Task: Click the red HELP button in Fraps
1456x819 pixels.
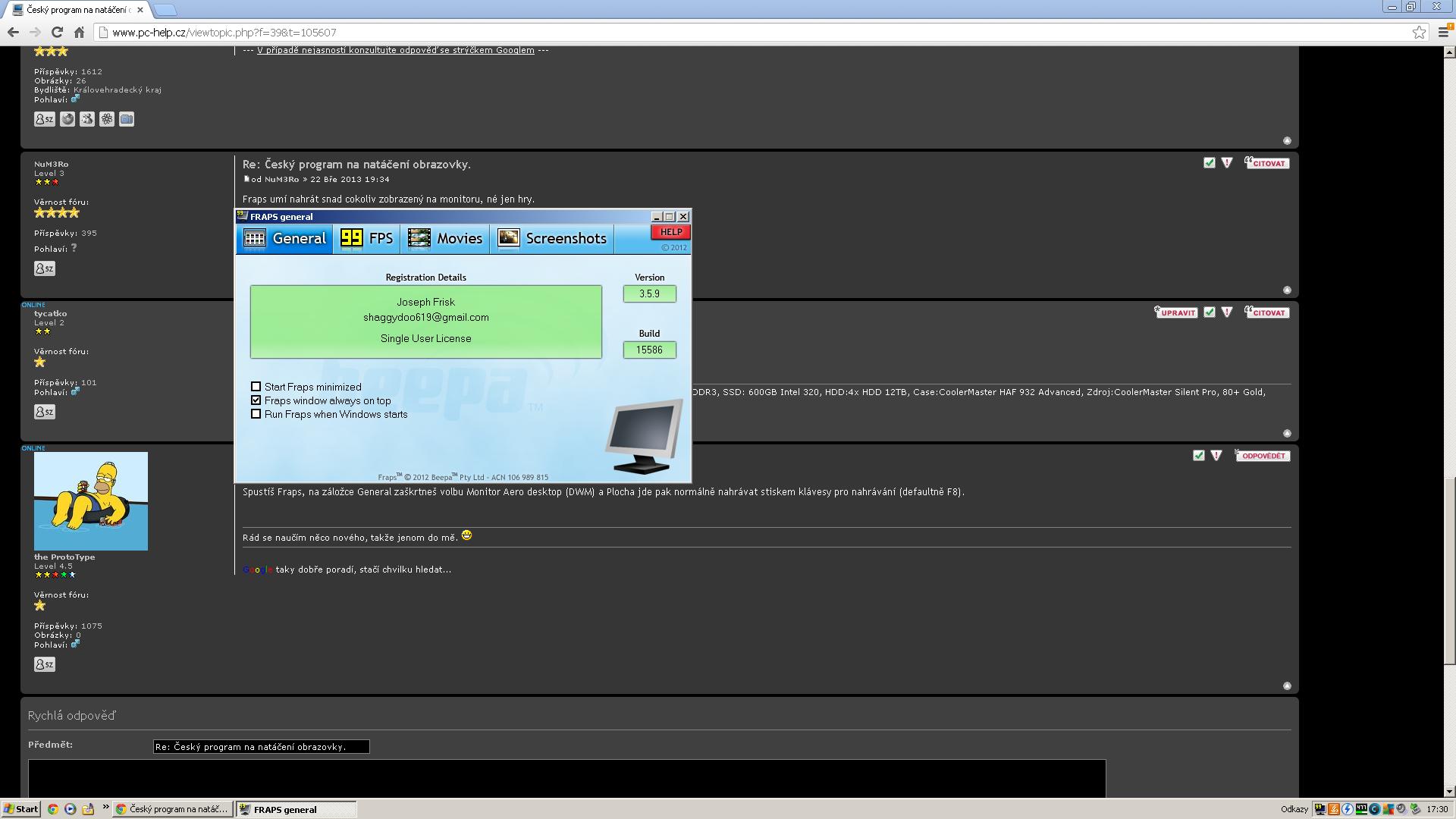Action: click(x=670, y=232)
